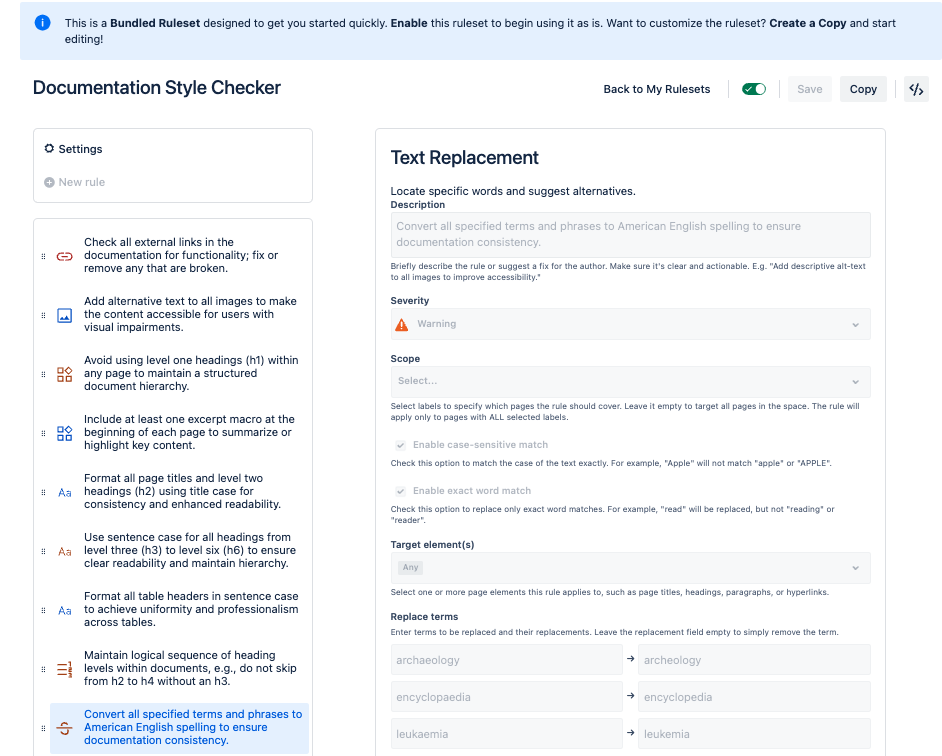
Task: Click the title case rule Aa icon
Action: coord(65,493)
